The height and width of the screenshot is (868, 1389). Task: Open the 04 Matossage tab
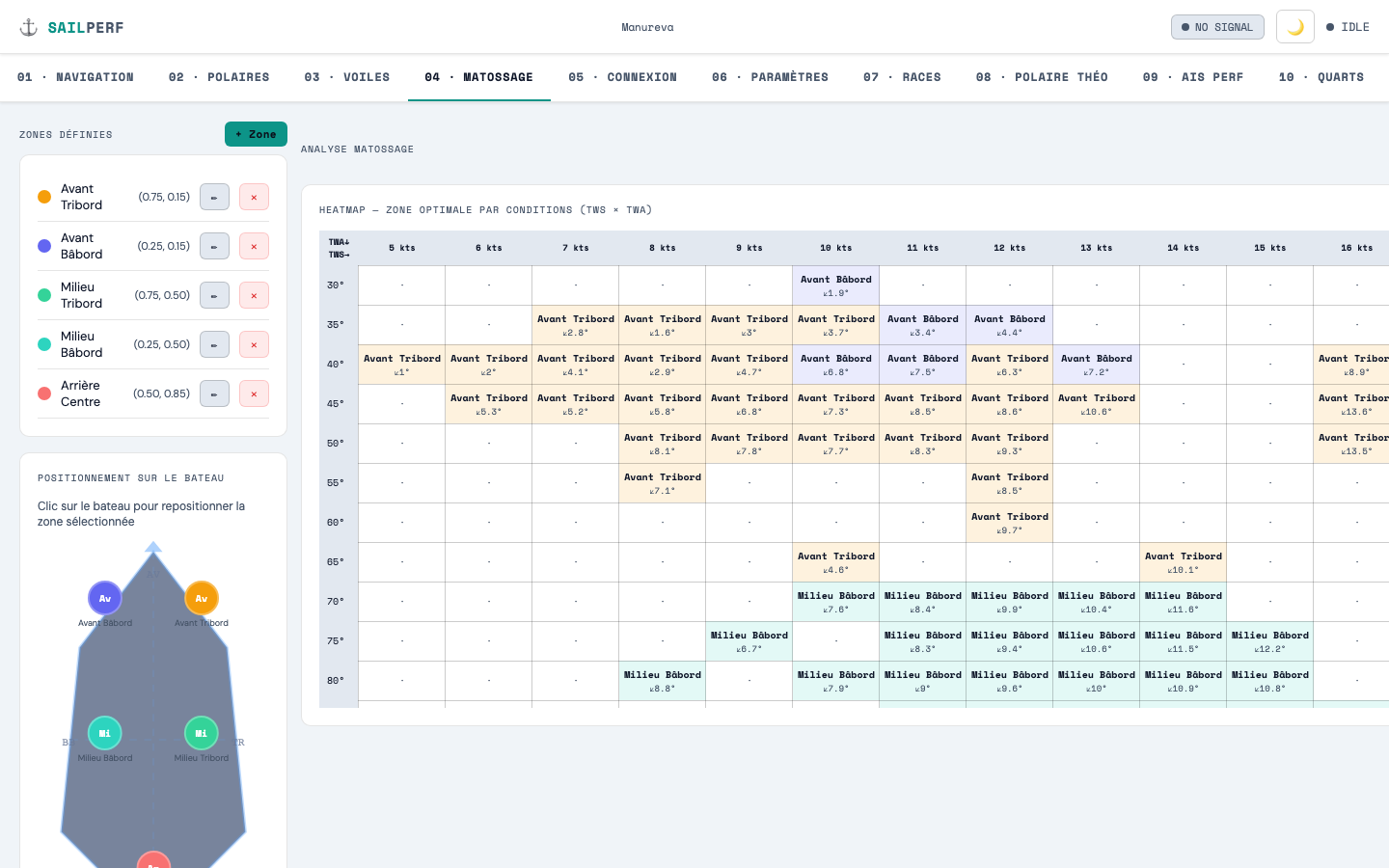click(x=478, y=77)
